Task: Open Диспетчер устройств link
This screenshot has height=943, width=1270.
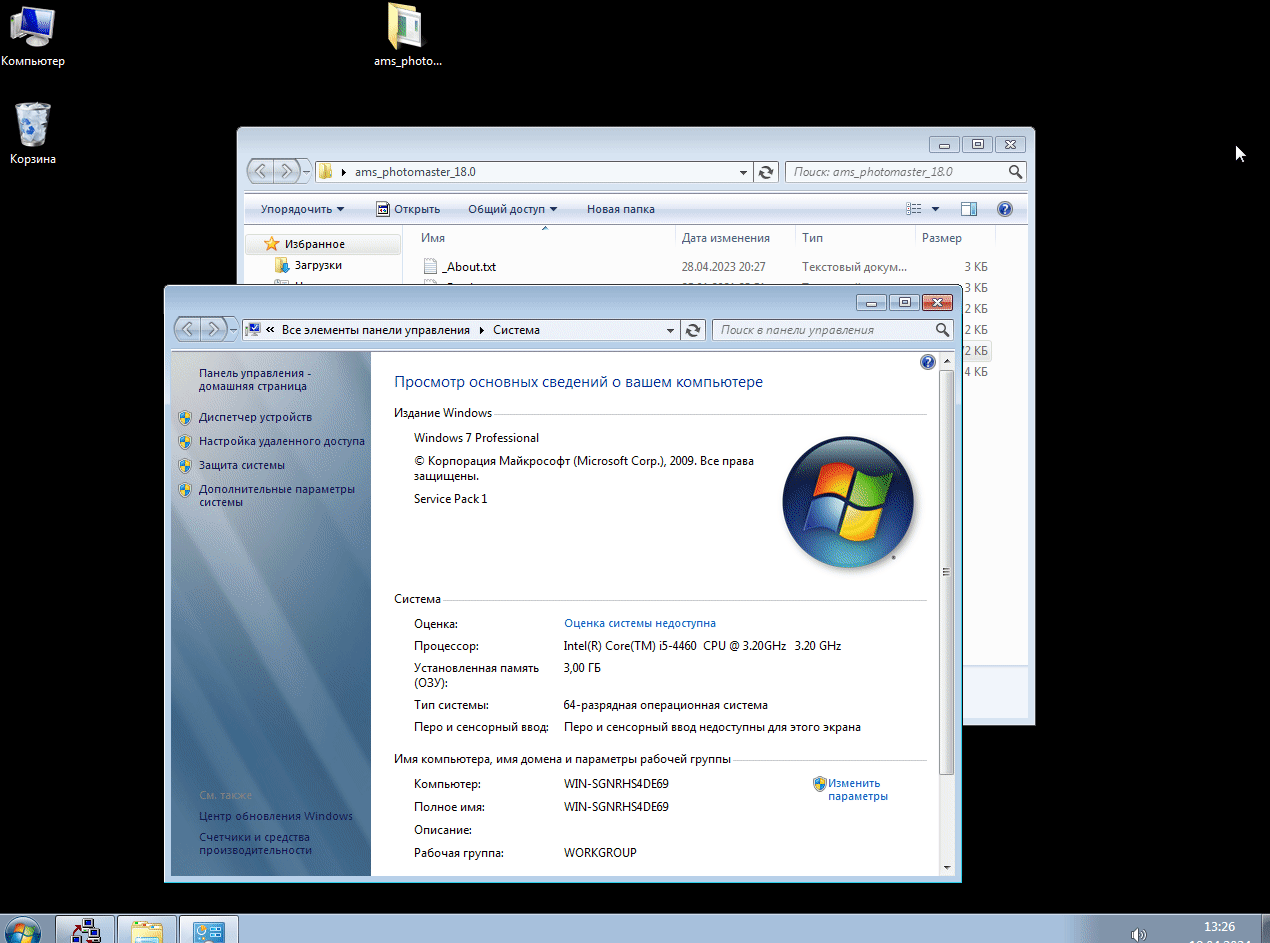Action: tap(255, 417)
